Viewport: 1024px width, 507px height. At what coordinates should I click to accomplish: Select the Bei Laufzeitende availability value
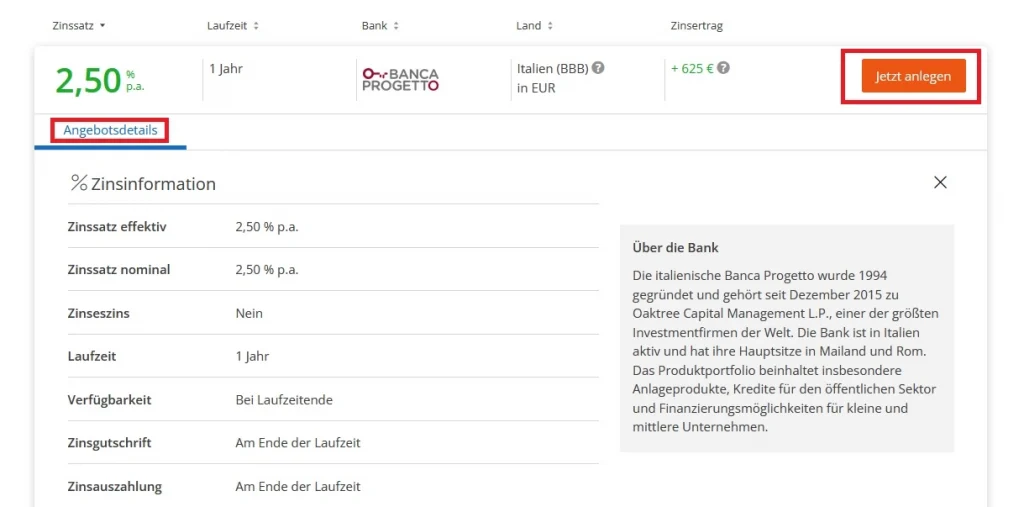tap(284, 400)
